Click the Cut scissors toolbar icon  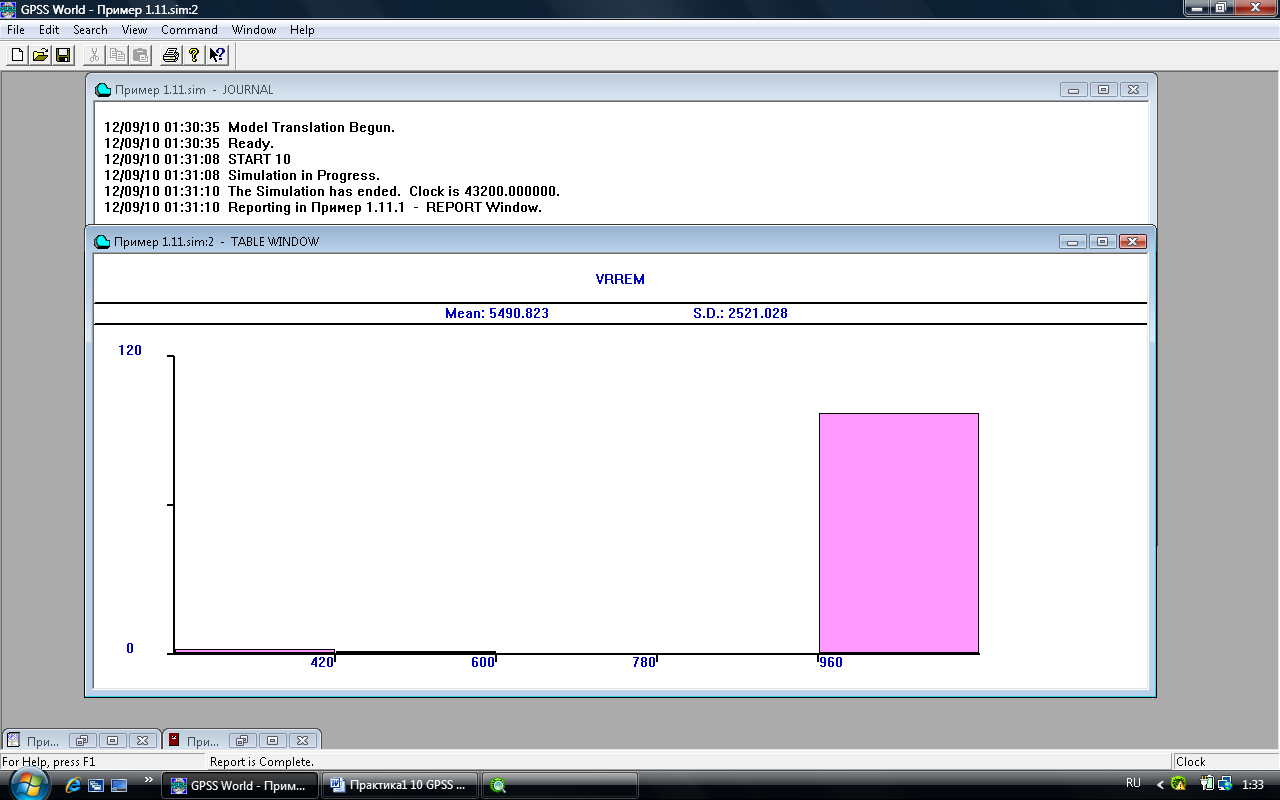pyautogui.click(x=94, y=54)
